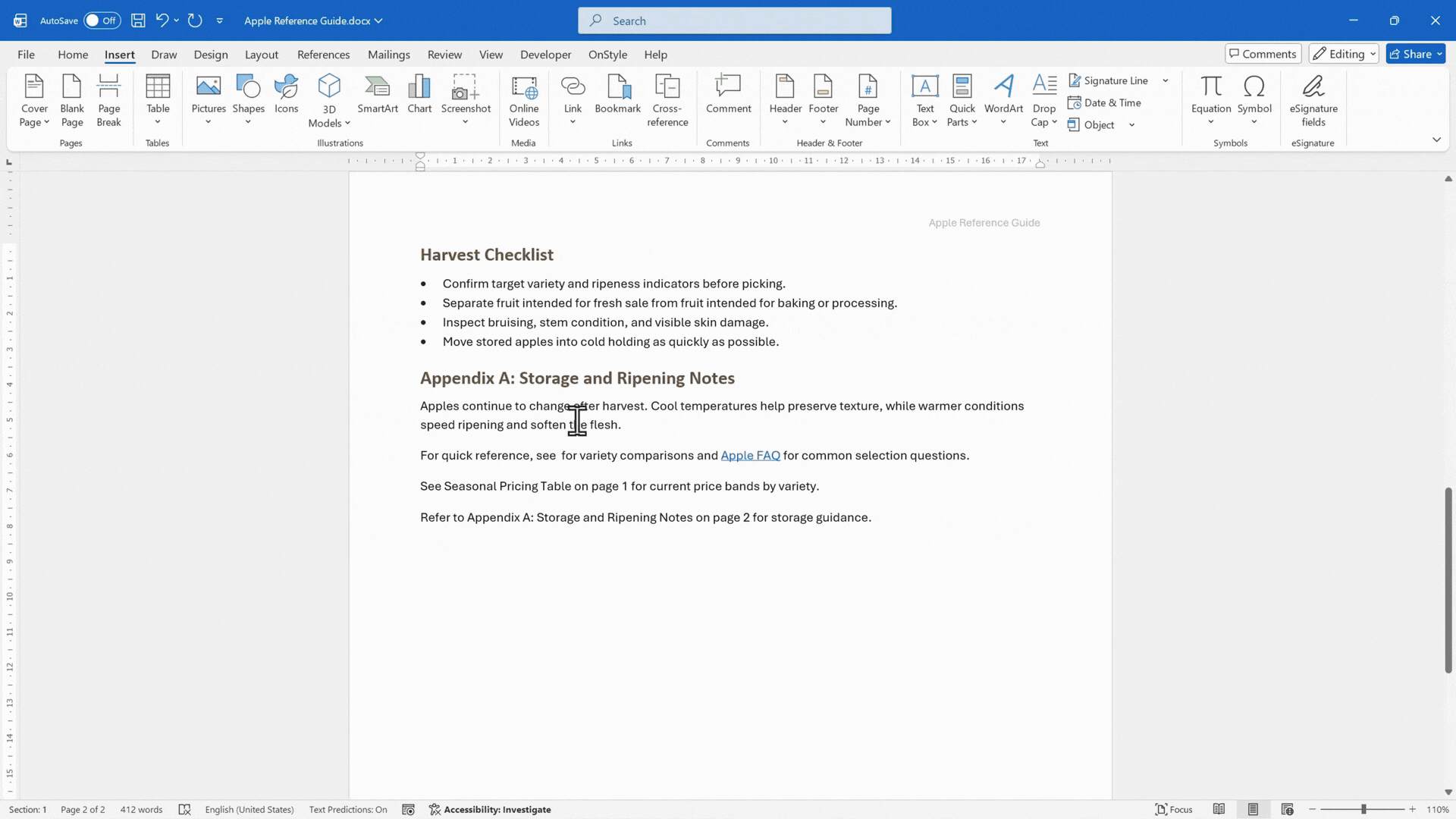Open the Cross-reference dialog

(667, 100)
